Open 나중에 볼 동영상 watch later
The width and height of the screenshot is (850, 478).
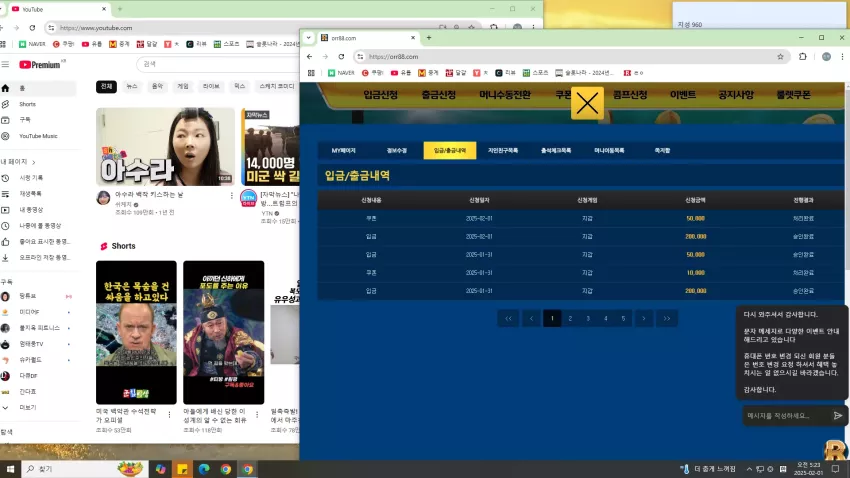(x=40, y=225)
